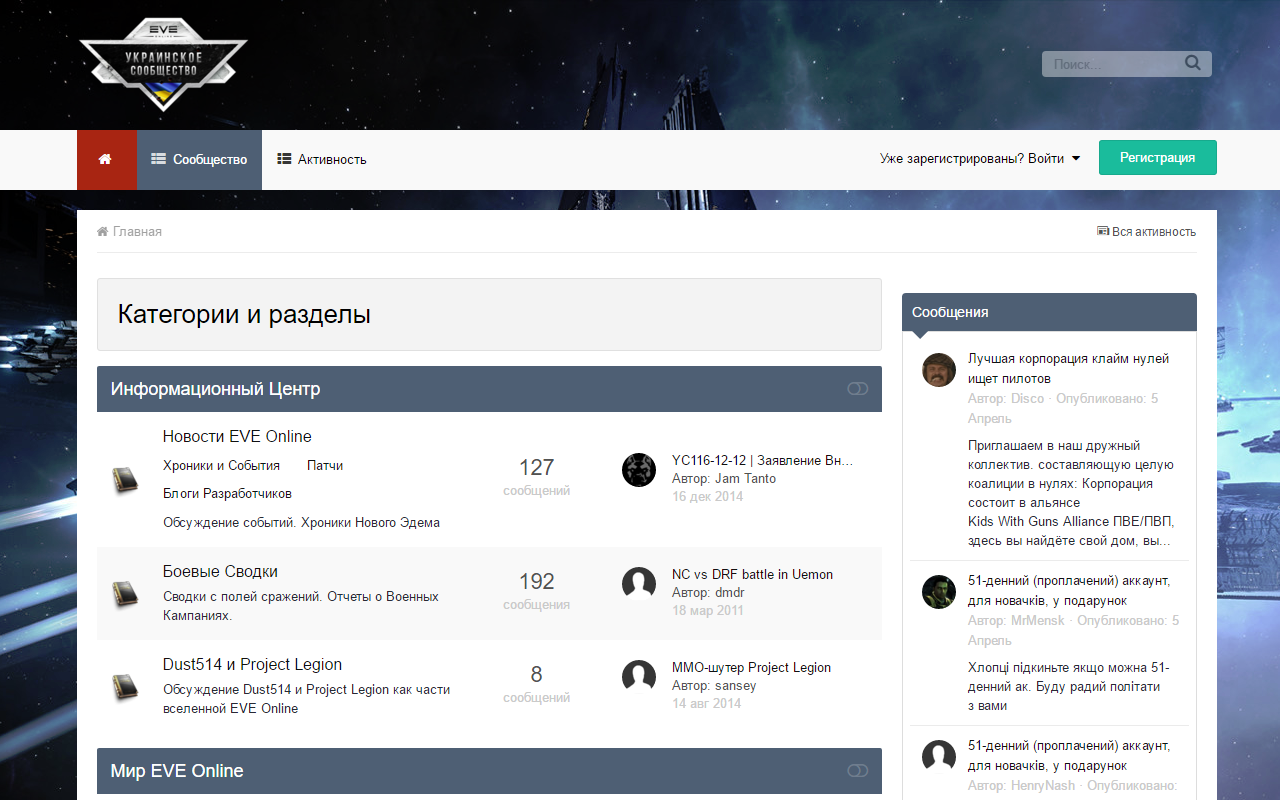The width and height of the screenshot is (1280, 800).
Task: Go to Главная breadcrumb link
Action: click(137, 232)
